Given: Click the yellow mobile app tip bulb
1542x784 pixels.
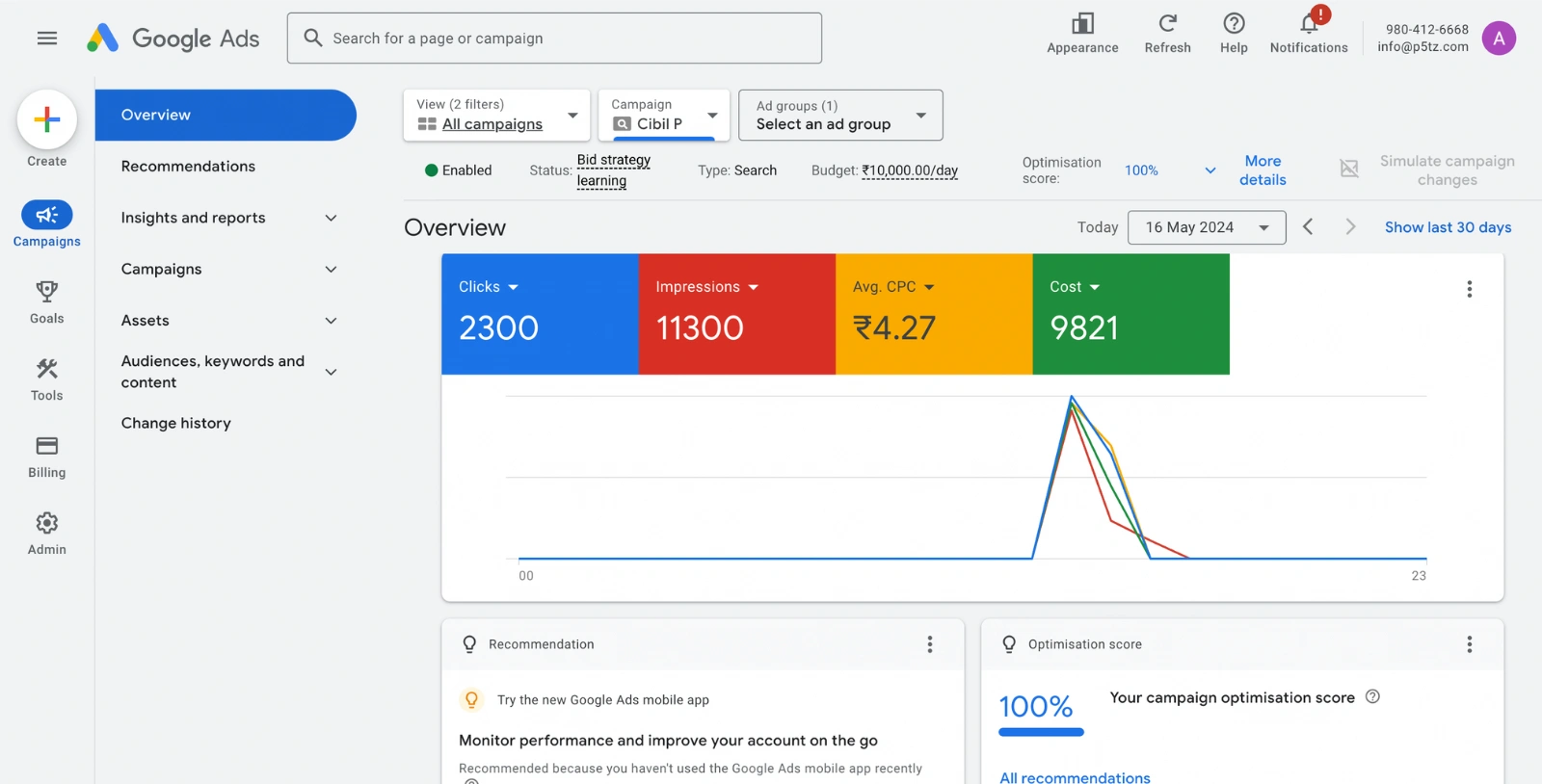Looking at the screenshot, I should click(x=471, y=700).
